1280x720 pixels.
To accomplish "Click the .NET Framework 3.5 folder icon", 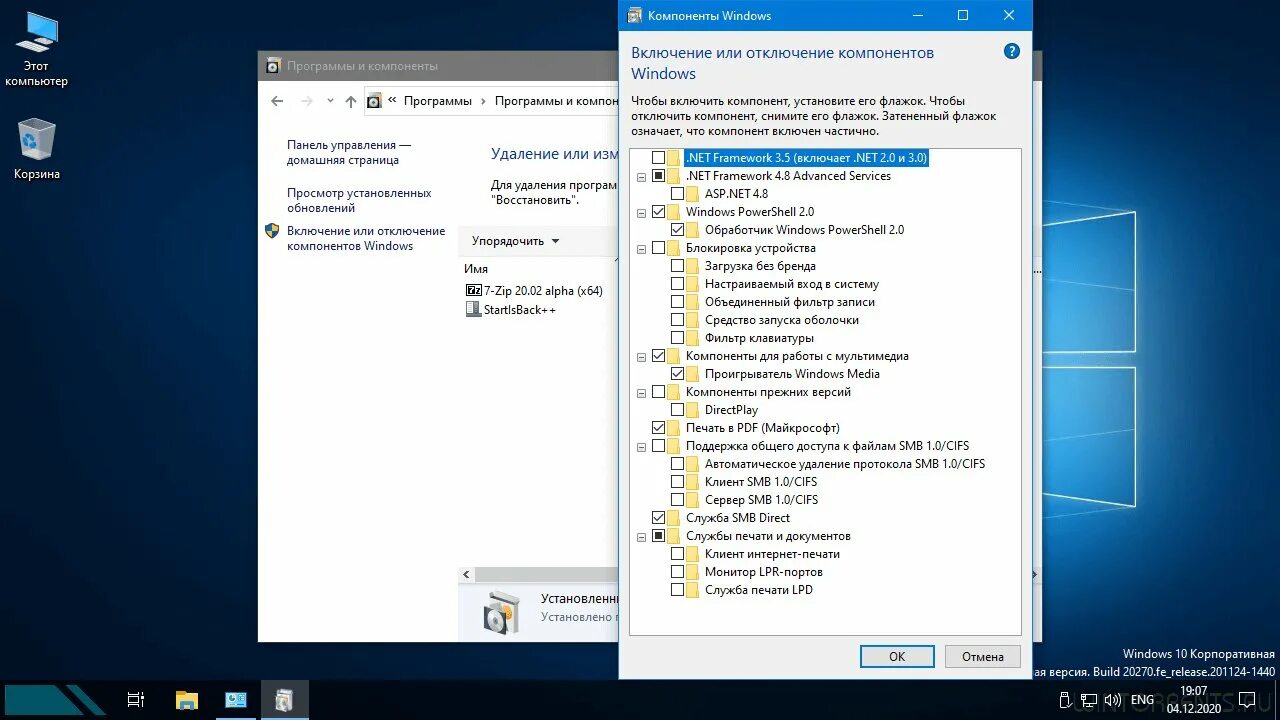I will coord(674,158).
